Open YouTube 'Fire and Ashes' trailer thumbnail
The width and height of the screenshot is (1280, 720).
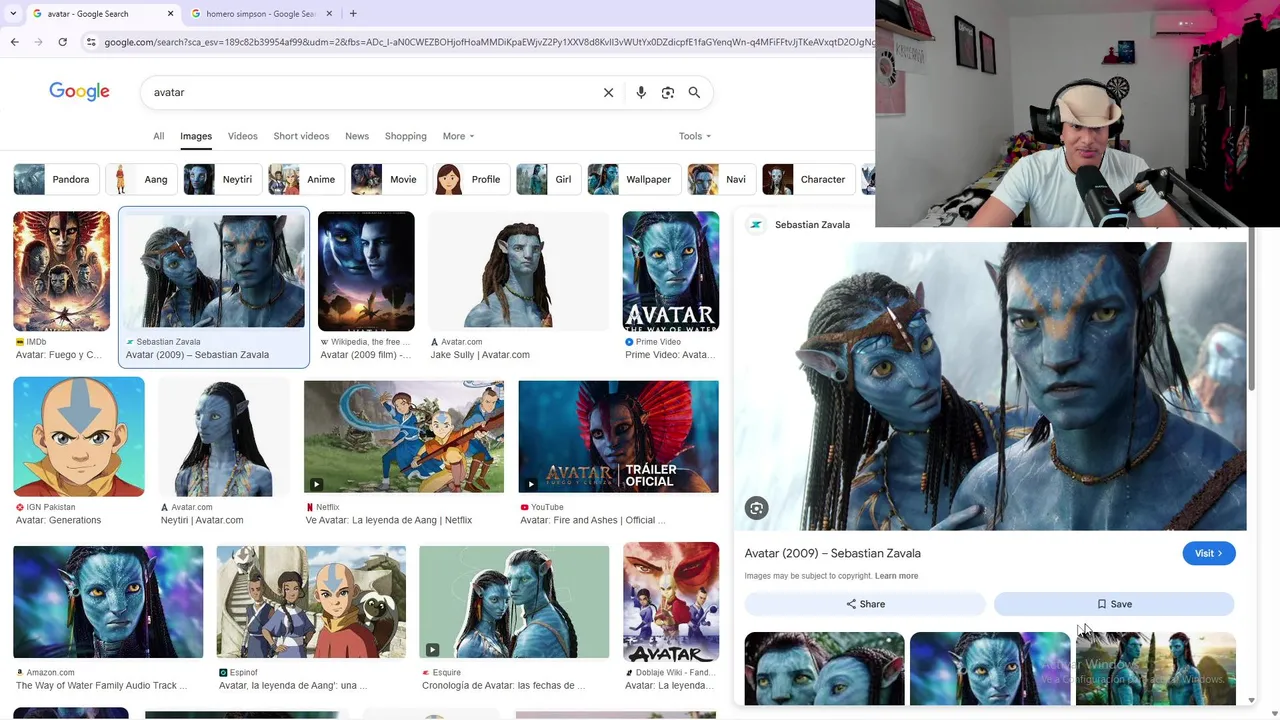point(618,436)
